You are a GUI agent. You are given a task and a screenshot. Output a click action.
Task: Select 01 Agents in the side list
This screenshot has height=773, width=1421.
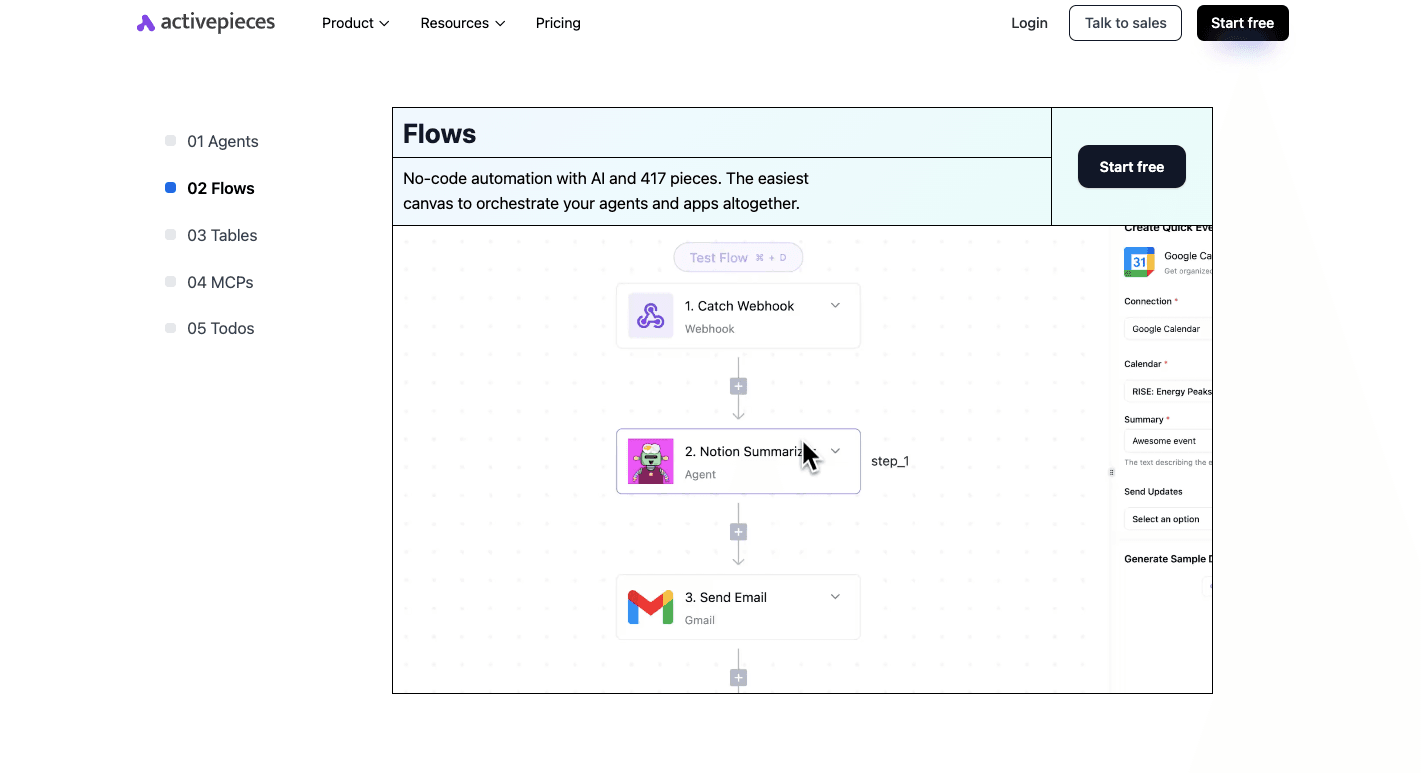point(212,141)
